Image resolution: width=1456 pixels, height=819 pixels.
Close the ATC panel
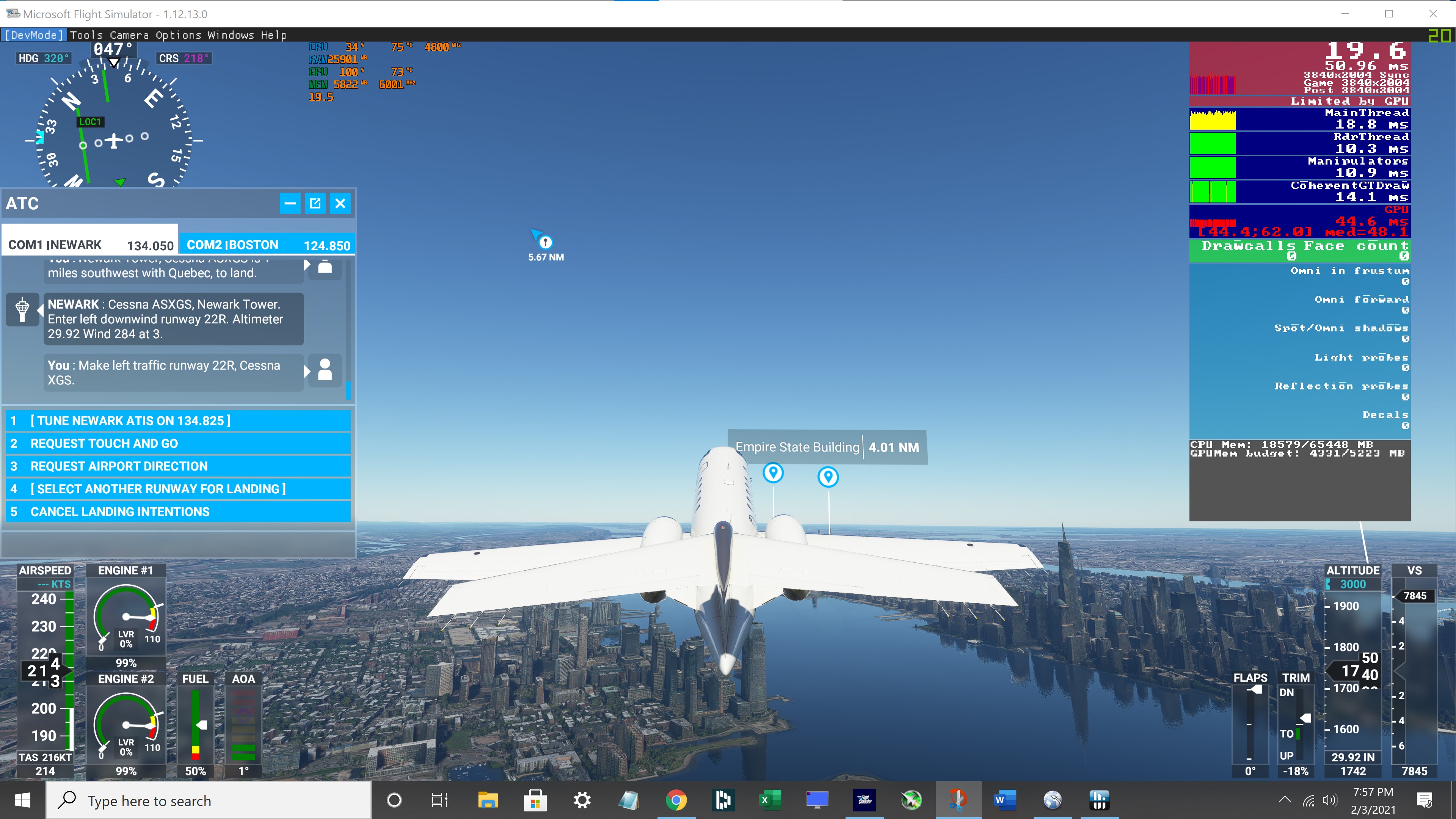[340, 204]
